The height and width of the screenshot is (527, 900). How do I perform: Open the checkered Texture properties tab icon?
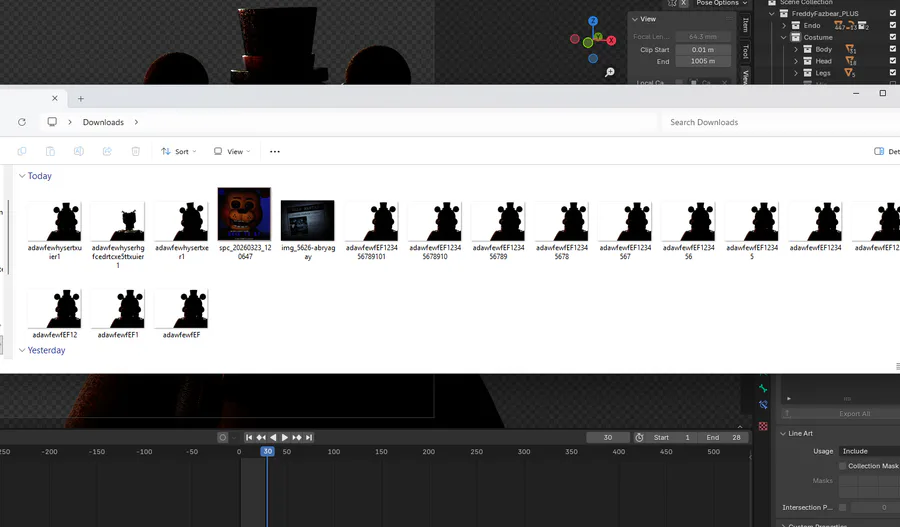tap(763, 426)
